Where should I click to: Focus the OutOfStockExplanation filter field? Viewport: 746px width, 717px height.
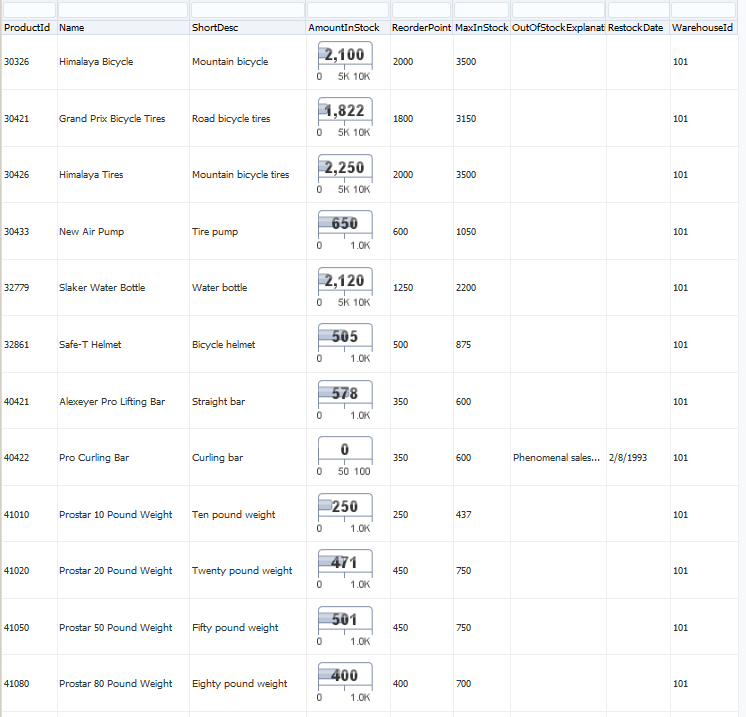559,10
